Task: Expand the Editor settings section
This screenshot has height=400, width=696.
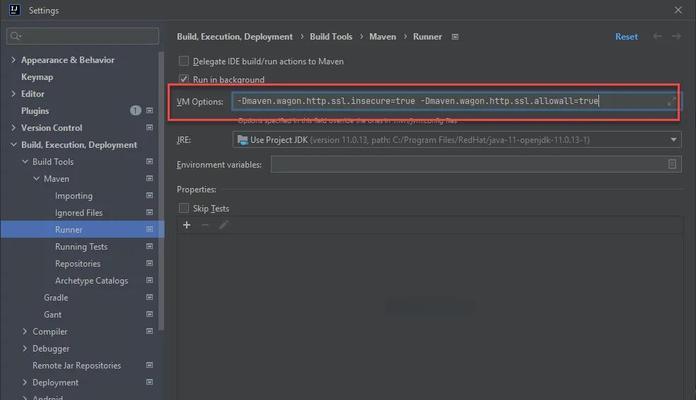Action: [x=13, y=94]
